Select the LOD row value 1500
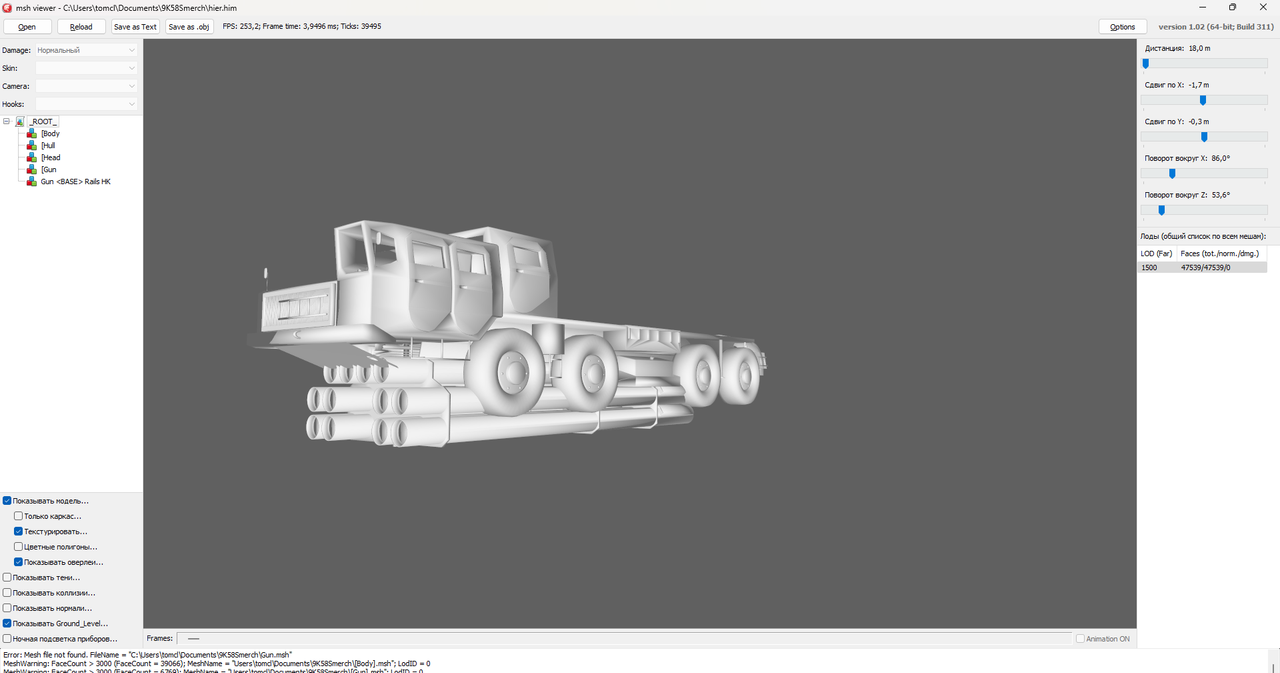The height and width of the screenshot is (673, 1280). [x=1149, y=267]
